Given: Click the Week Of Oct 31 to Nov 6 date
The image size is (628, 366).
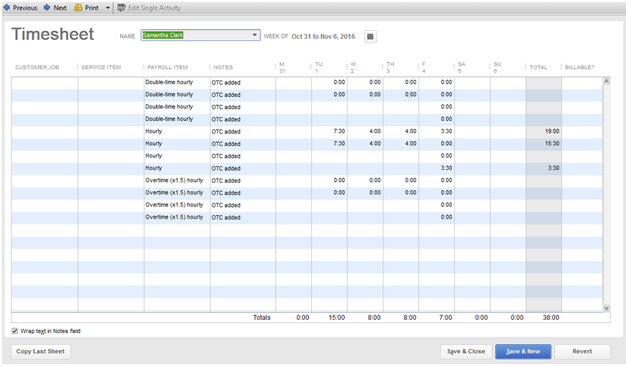Looking at the screenshot, I should (x=323, y=36).
